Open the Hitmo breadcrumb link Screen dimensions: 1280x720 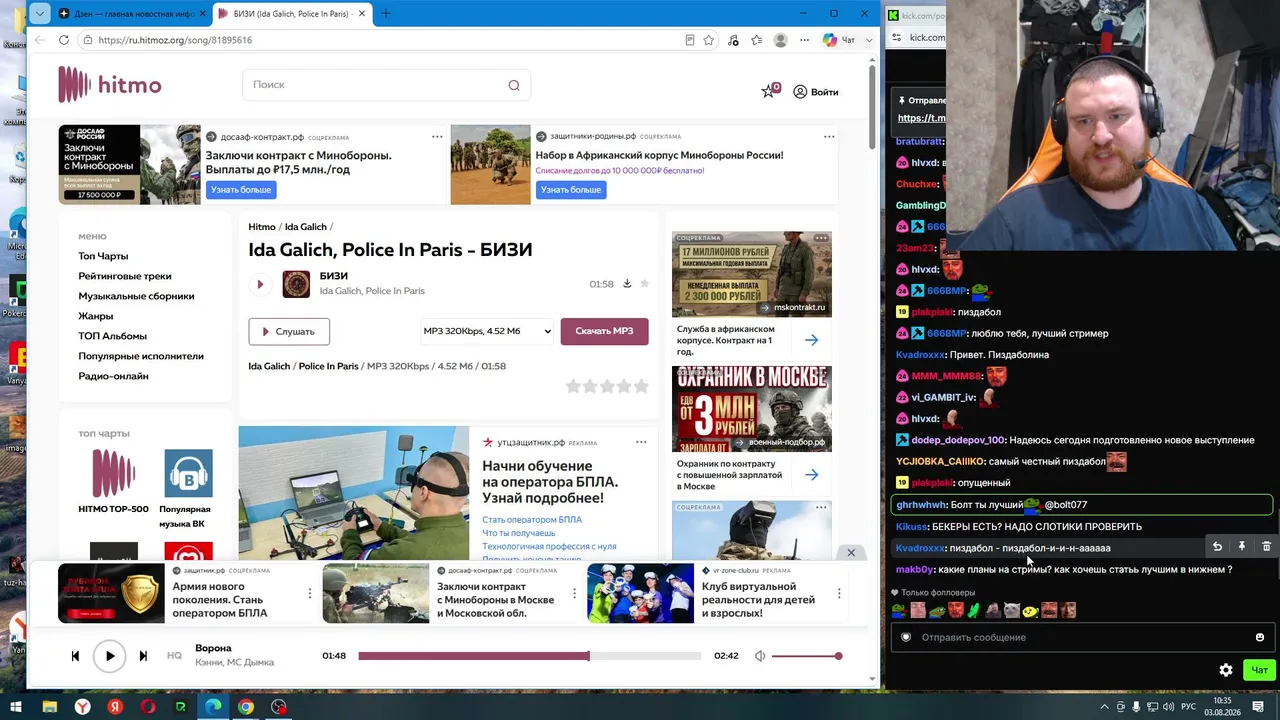(262, 227)
